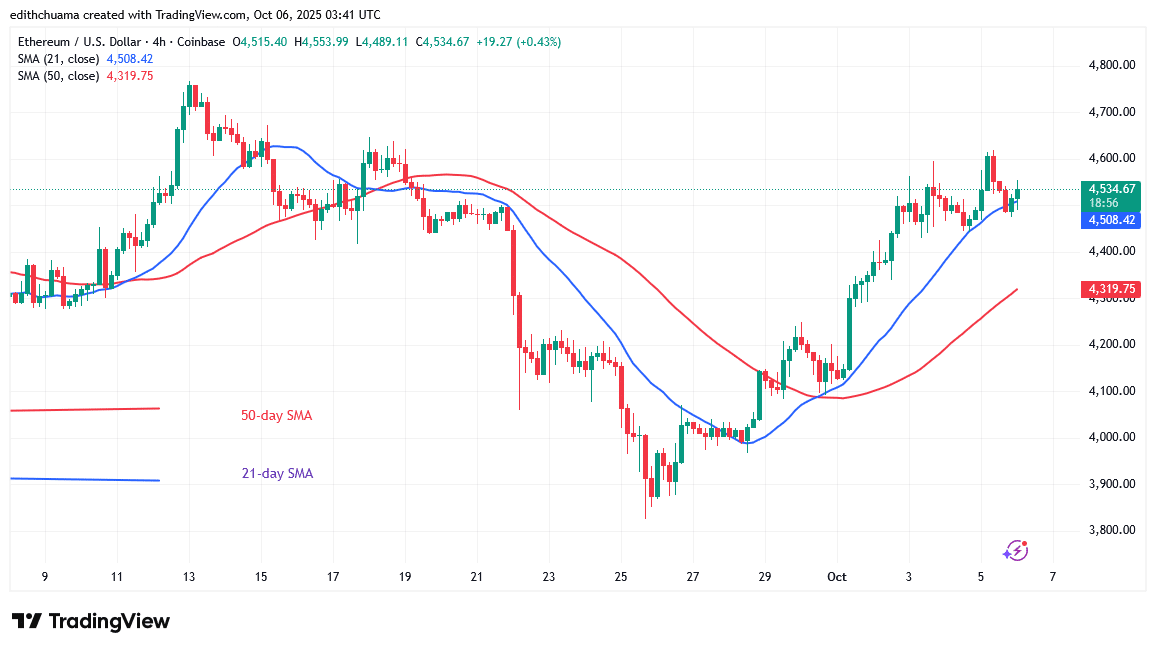
Task: Click the purple lightning bolt event icon
Action: click(1016, 550)
